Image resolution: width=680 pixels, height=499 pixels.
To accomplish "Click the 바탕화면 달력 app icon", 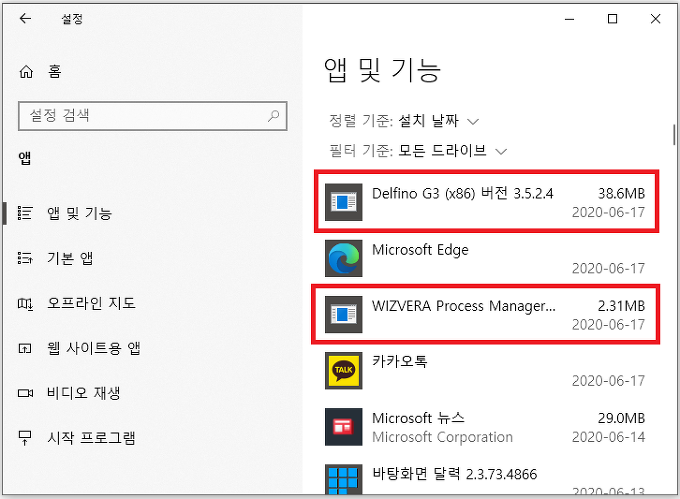I will click(x=343, y=479).
